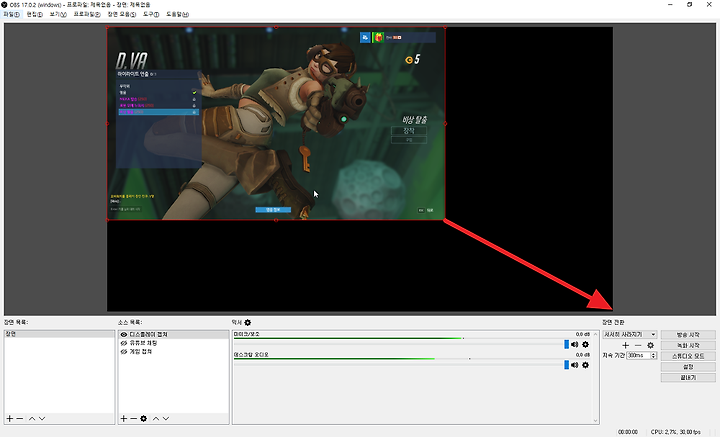Add a scene transition with plus icon
Image resolution: width=720 pixels, height=437 pixels.
625,345
